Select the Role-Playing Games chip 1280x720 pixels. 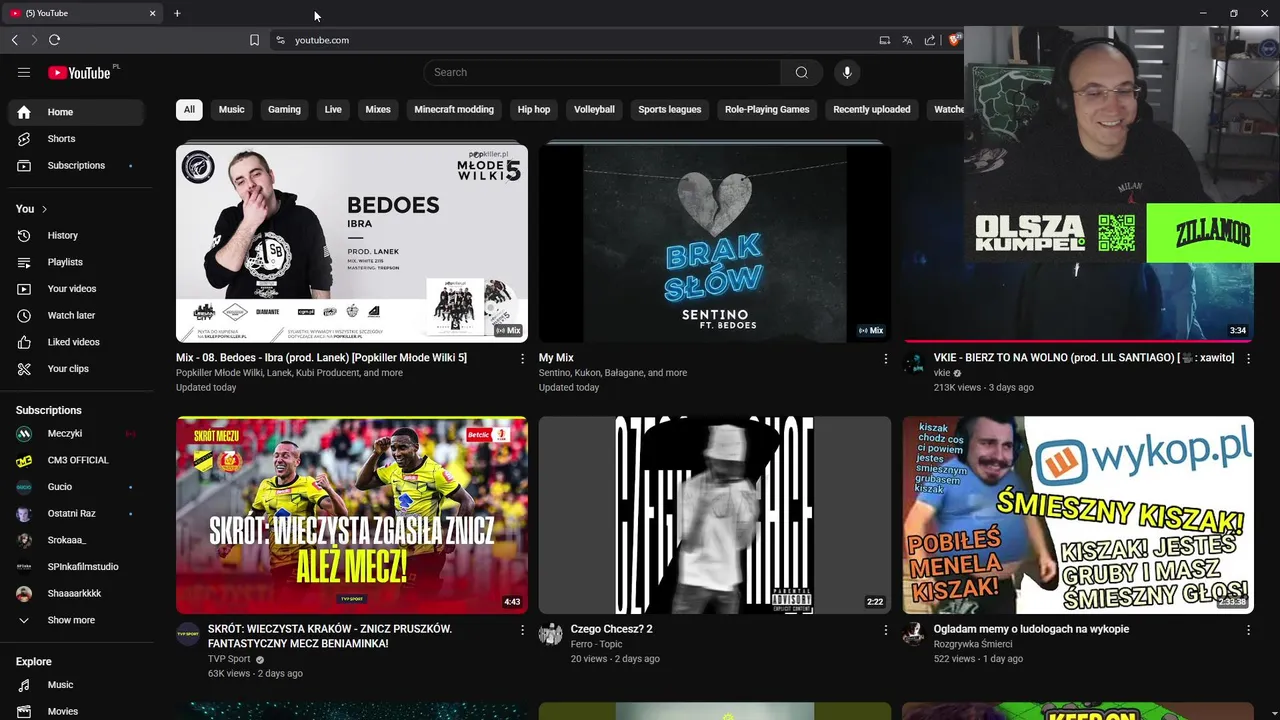pos(767,109)
